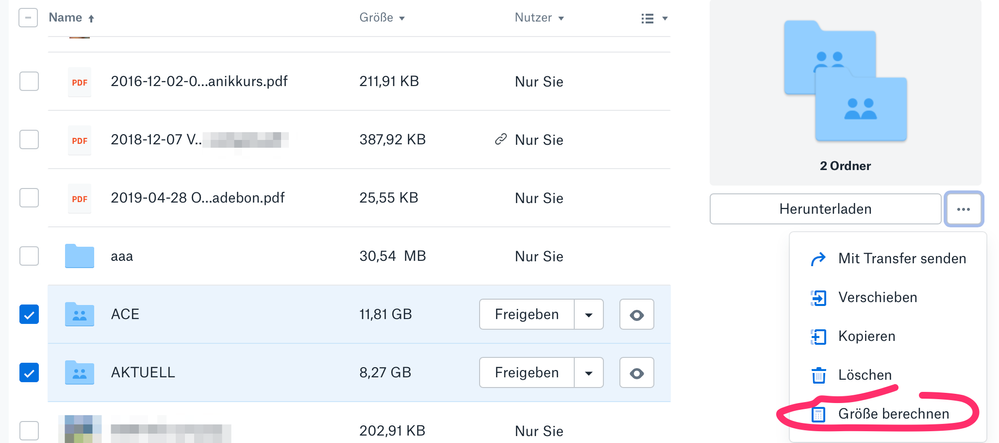Click the AKTUELL shared folder icon
999x443 pixels.
79,372
